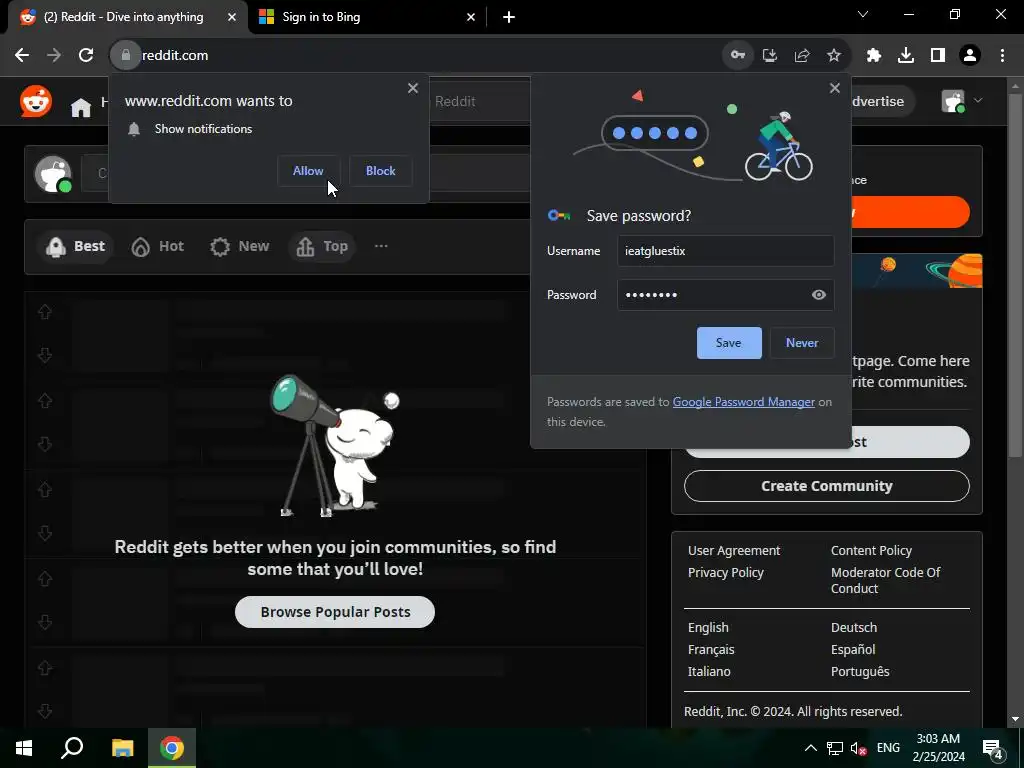Open the Content Policy link

point(871,551)
